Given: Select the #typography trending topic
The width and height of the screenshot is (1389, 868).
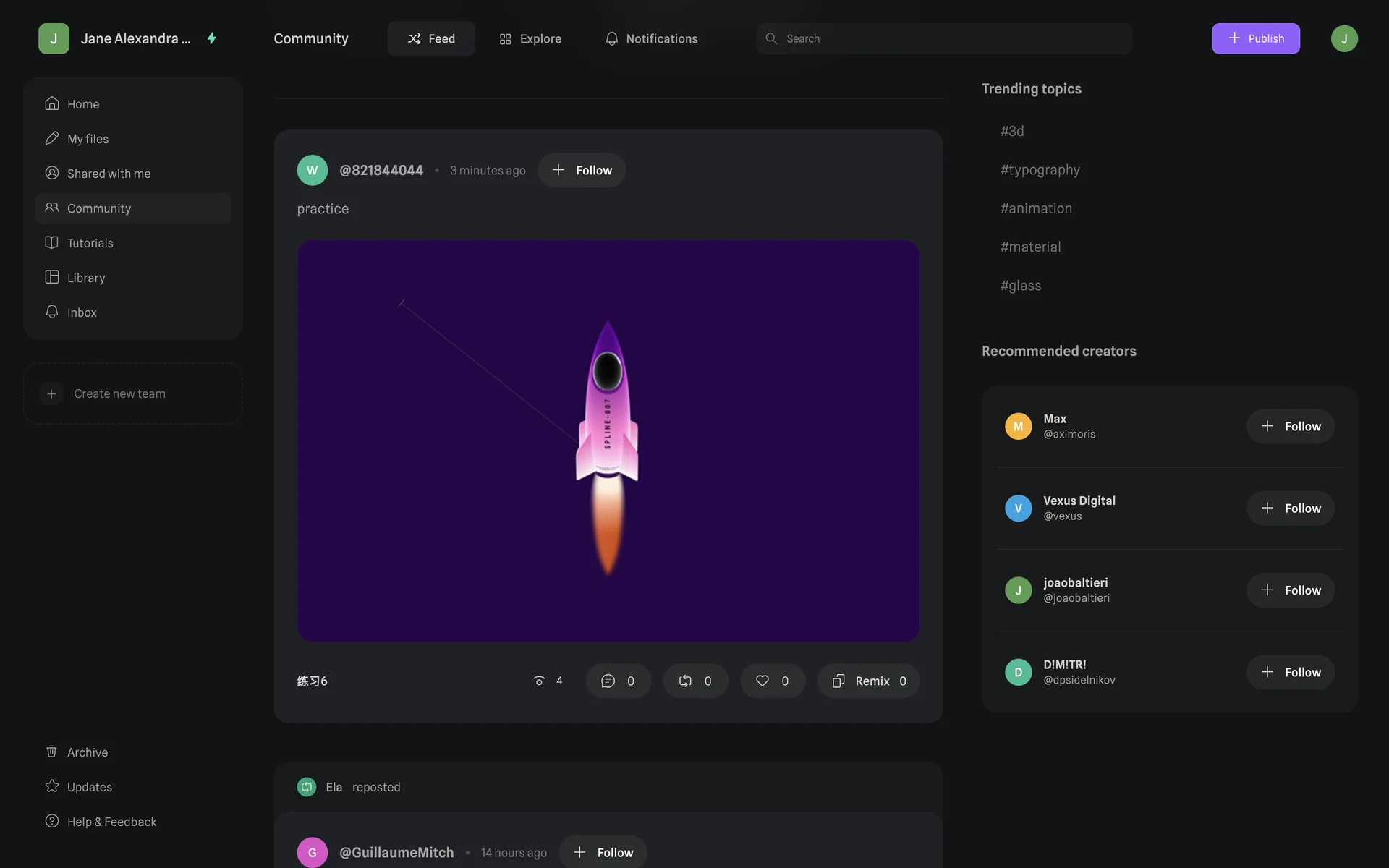Looking at the screenshot, I should tap(1040, 170).
